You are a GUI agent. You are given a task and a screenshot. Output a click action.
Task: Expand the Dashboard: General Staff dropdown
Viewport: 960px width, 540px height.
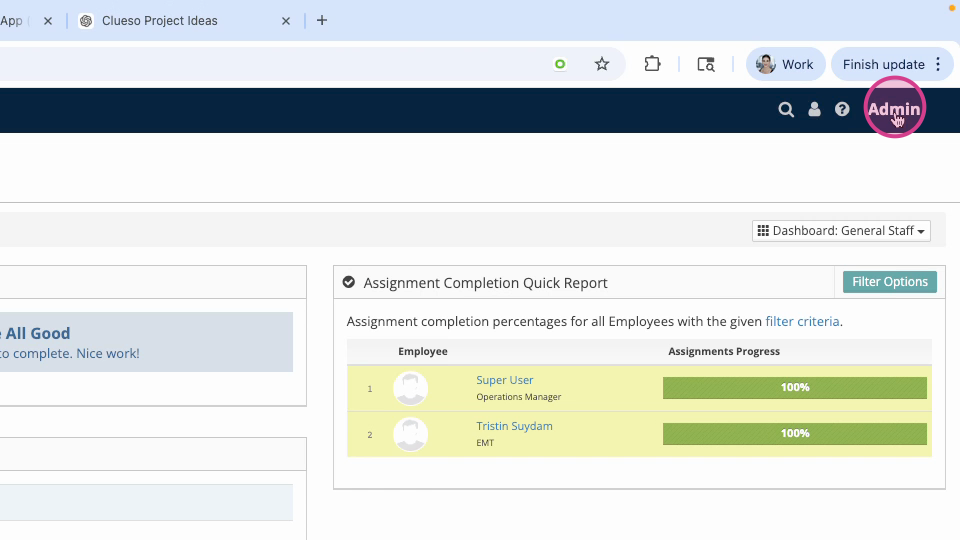tap(841, 231)
